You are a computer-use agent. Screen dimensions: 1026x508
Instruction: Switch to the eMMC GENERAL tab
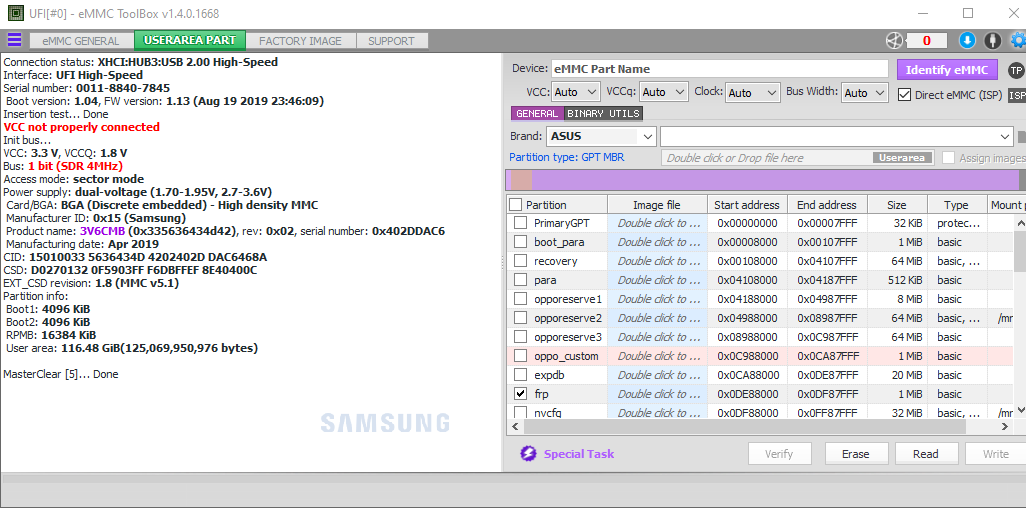tap(81, 41)
